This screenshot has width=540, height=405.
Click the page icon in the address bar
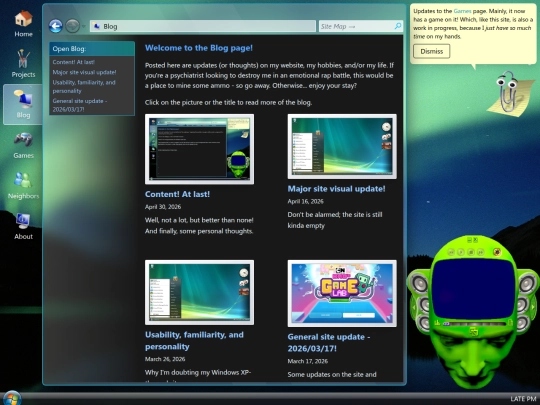97,26
